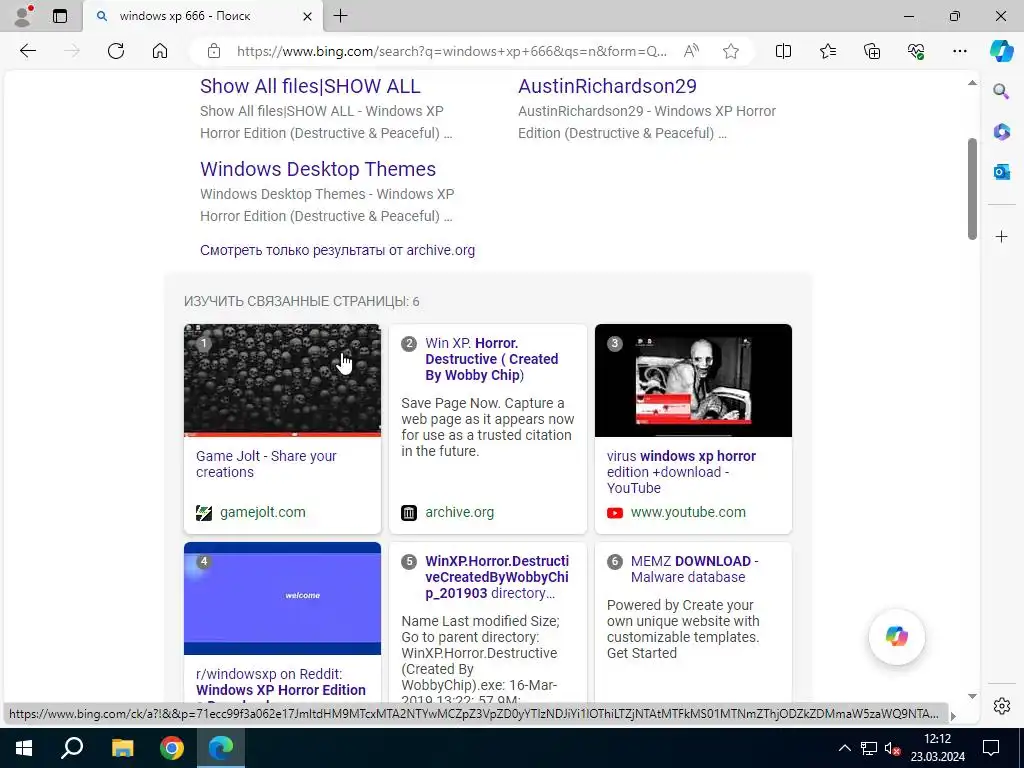
Task: Add page to favorites star icon
Action: pyautogui.click(x=731, y=51)
